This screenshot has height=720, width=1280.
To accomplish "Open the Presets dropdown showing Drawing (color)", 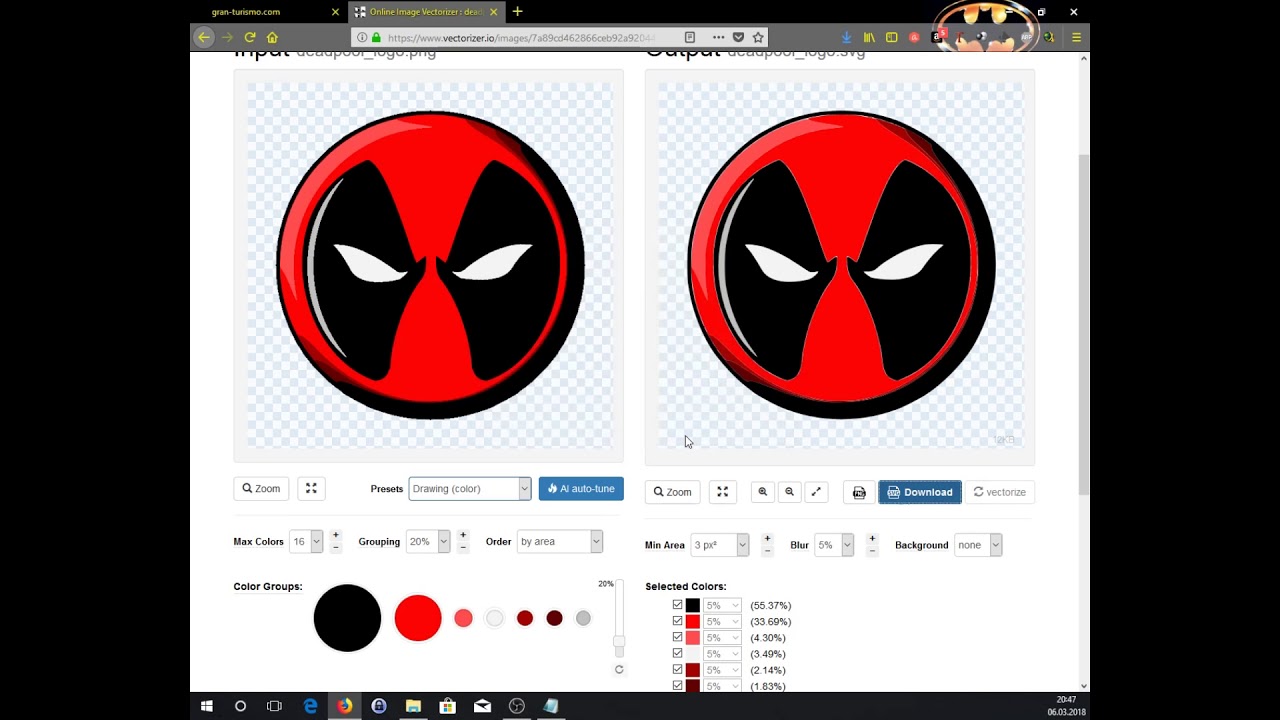I will 469,489.
